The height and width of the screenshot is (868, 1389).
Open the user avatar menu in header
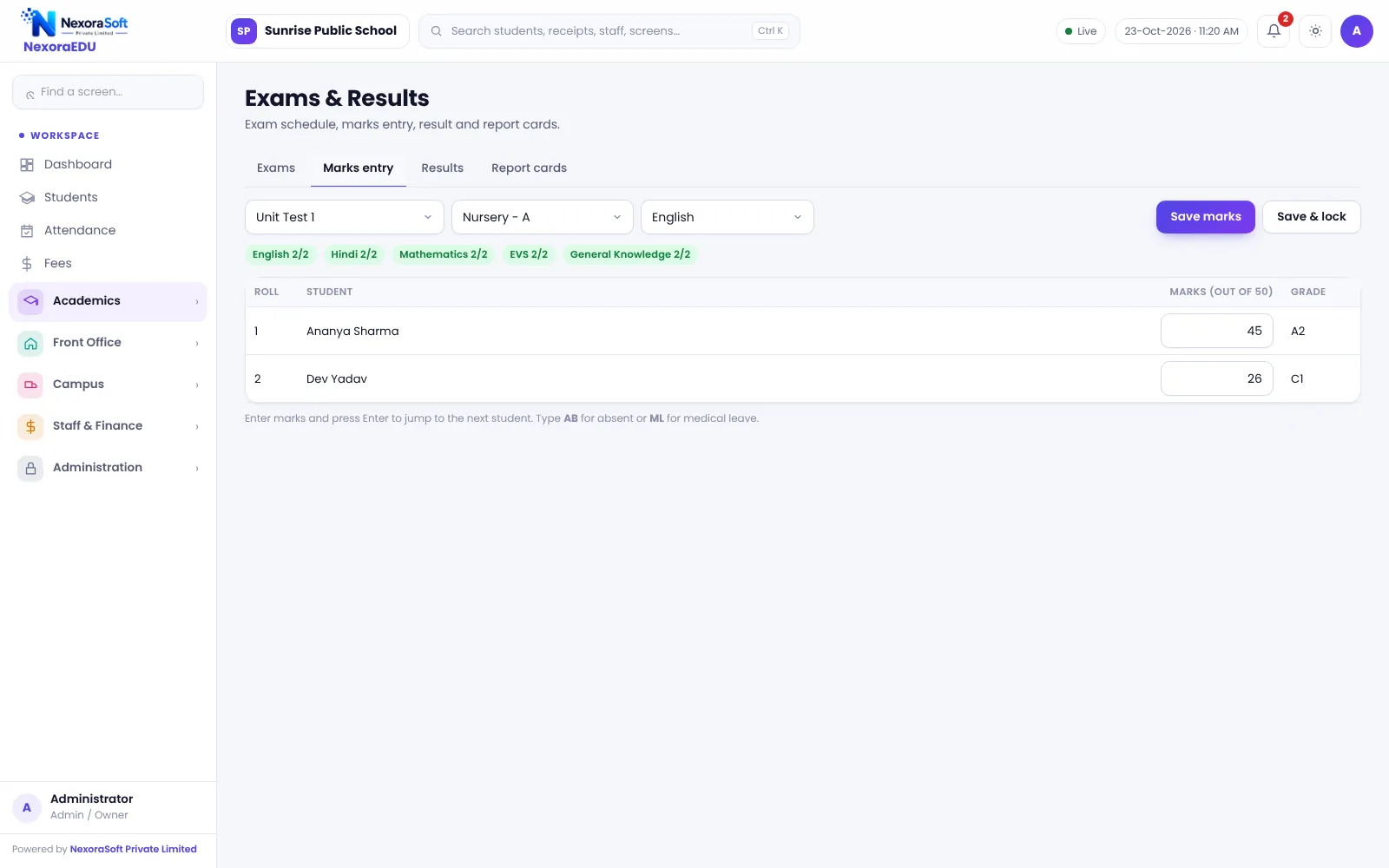(1356, 31)
